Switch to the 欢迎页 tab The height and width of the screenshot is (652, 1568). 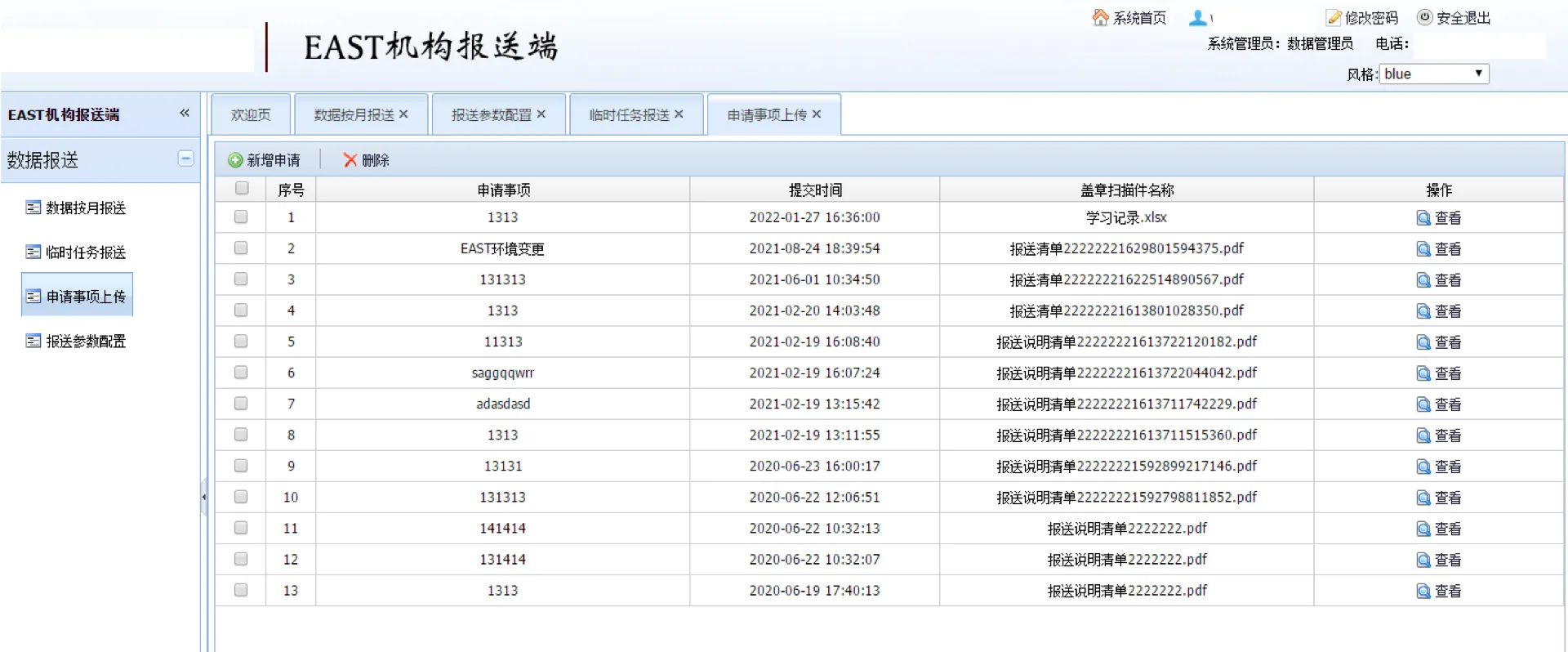coord(251,115)
